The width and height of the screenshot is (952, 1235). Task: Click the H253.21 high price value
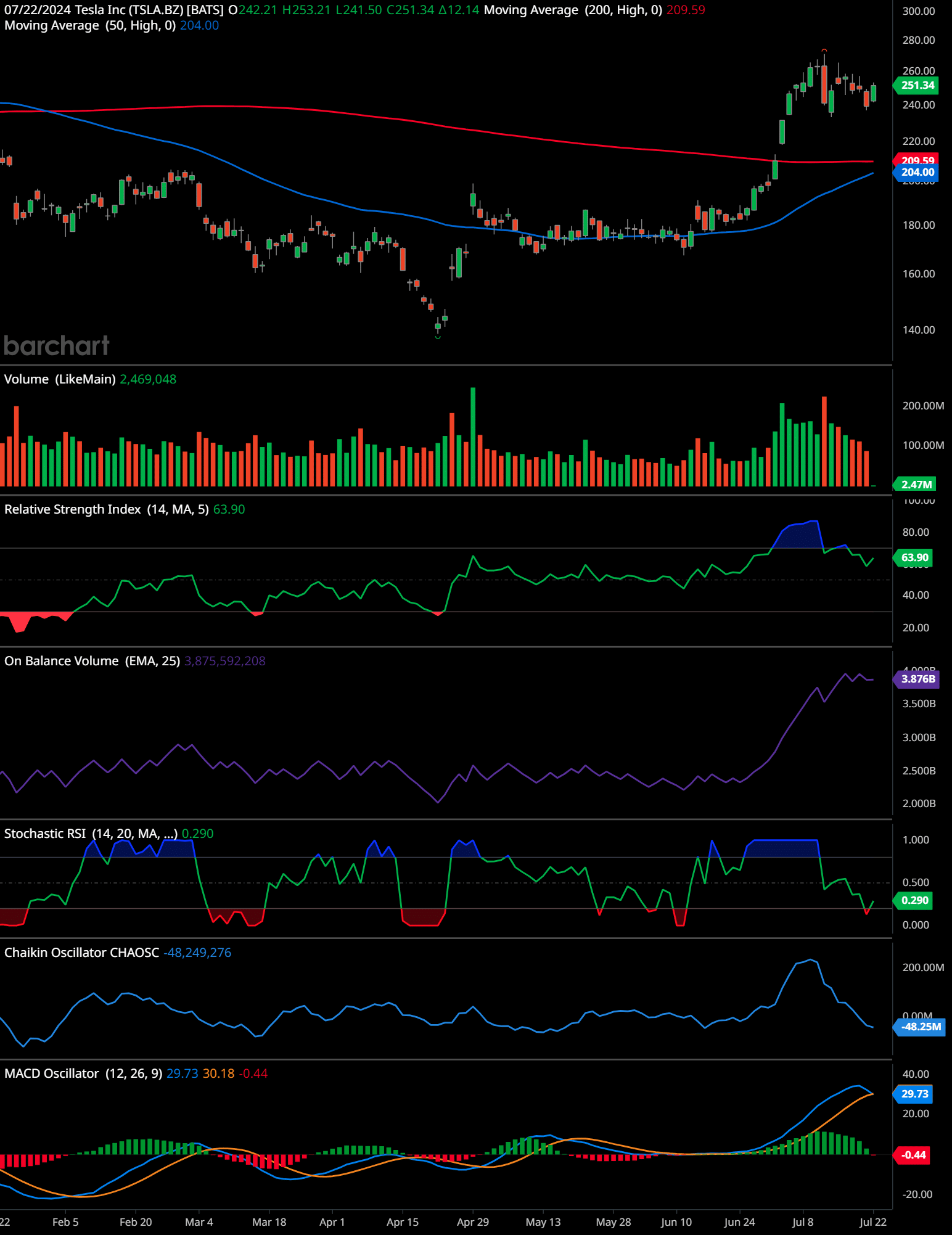(306, 10)
